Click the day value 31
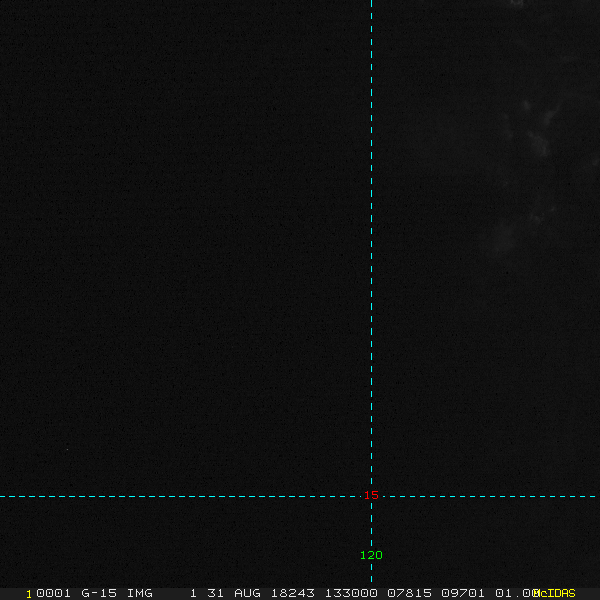This screenshot has width=600, height=600. pyautogui.click(x=215, y=593)
